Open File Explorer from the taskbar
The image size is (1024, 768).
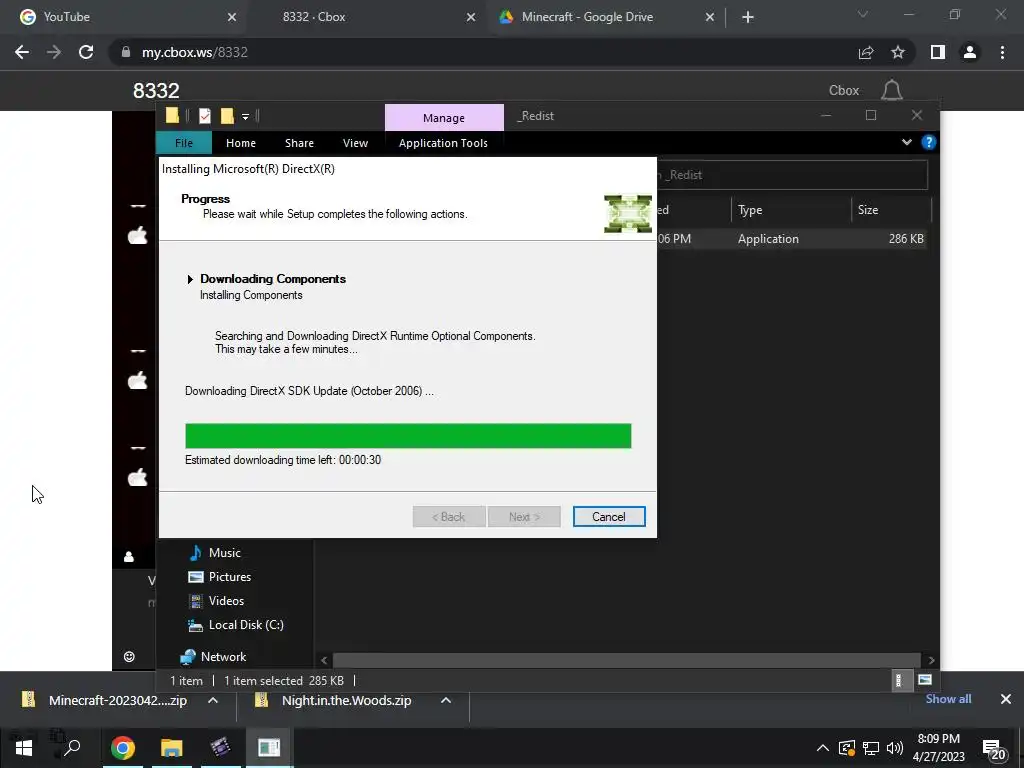[171, 748]
